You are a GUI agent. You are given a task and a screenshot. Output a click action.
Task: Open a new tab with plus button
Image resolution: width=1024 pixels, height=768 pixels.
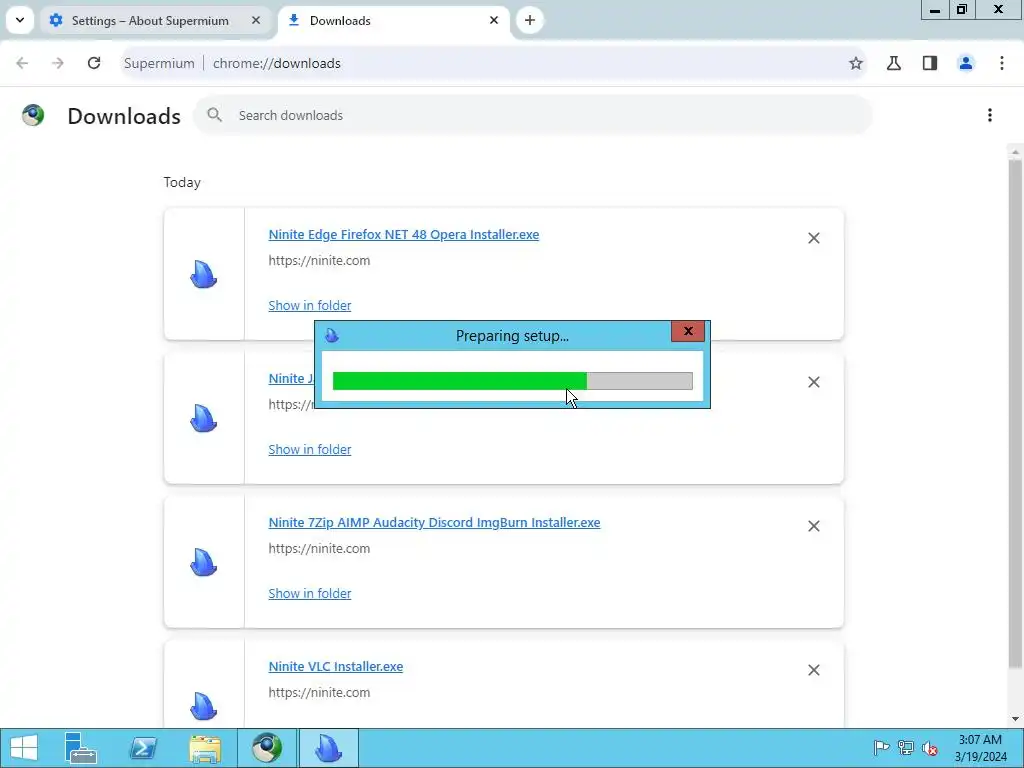[x=530, y=20]
